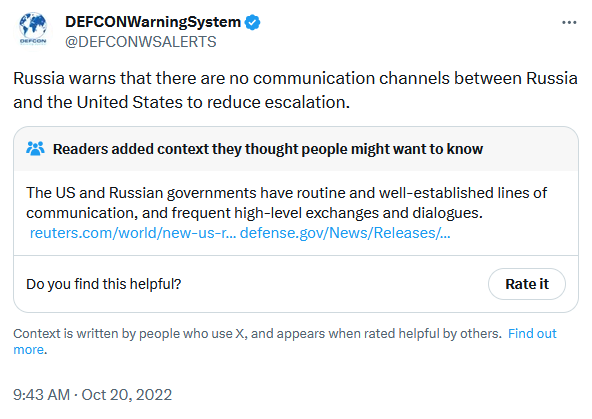Open the reuters.com source link
The width and height of the screenshot is (592, 419).
tap(133, 233)
